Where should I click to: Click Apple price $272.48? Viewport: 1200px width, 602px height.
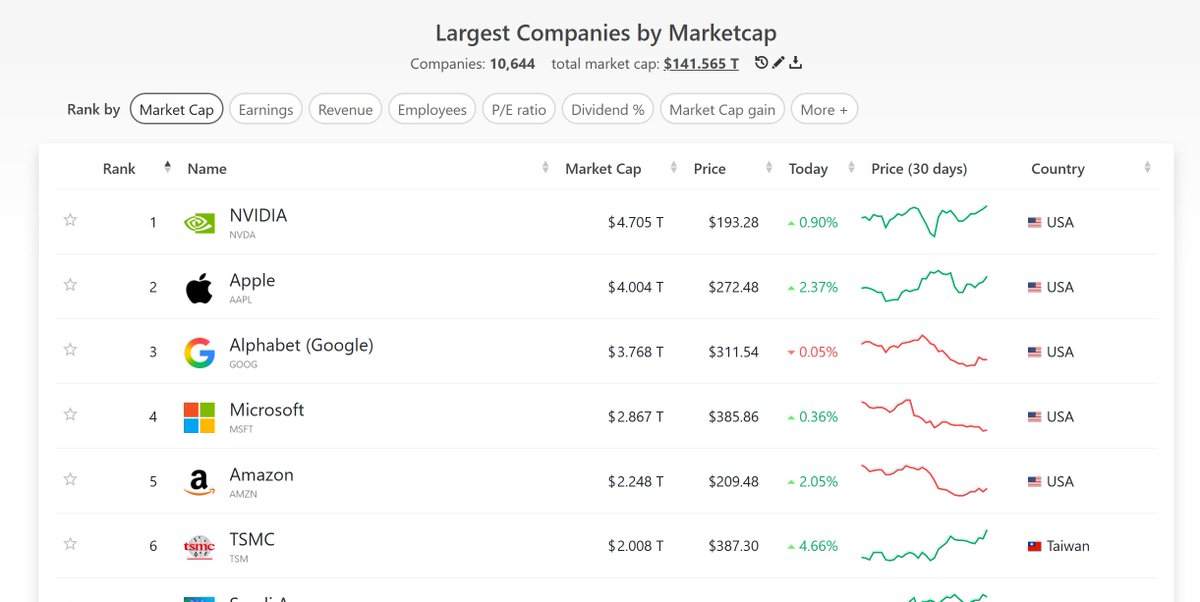[733, 288]
